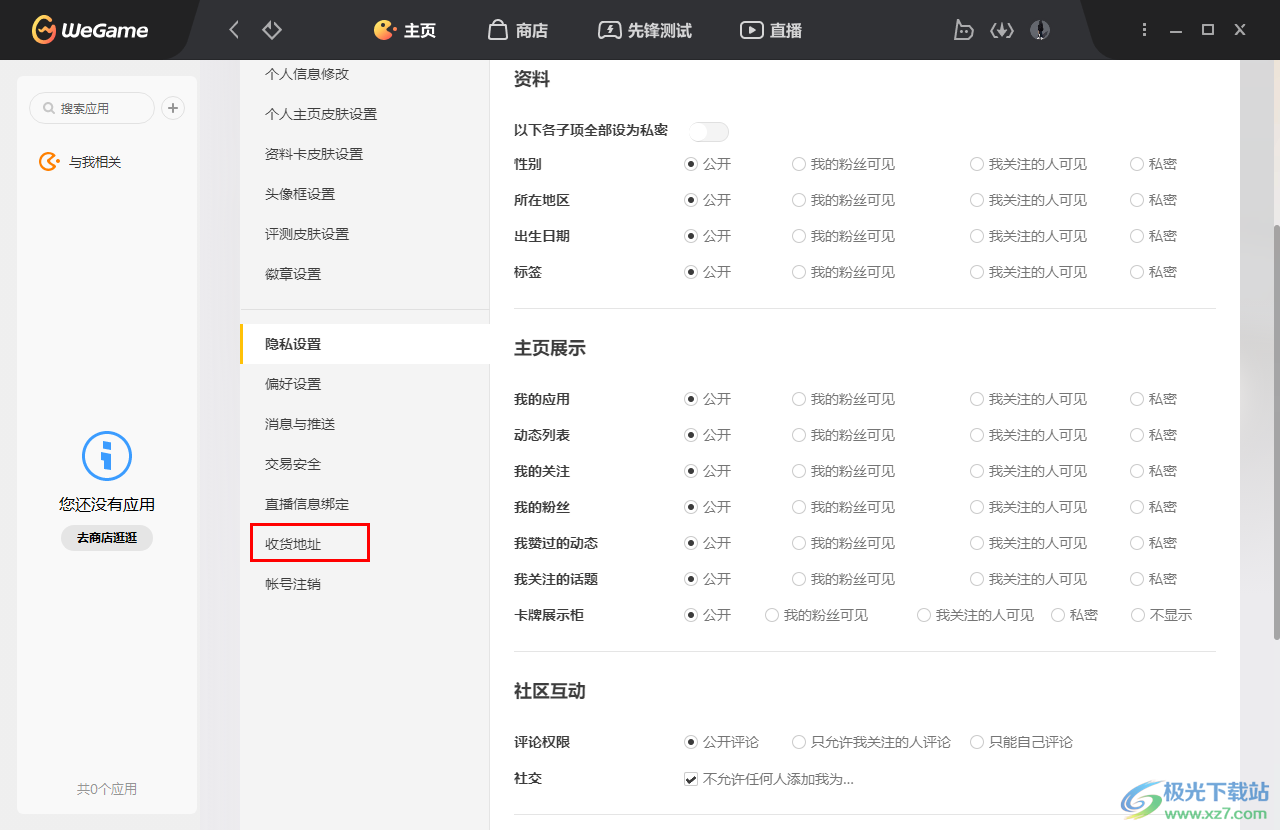The image size is (1280, 830).
Task: Open the three-dot more menu
Action: pyautogui.click(x=1145, y=30)
